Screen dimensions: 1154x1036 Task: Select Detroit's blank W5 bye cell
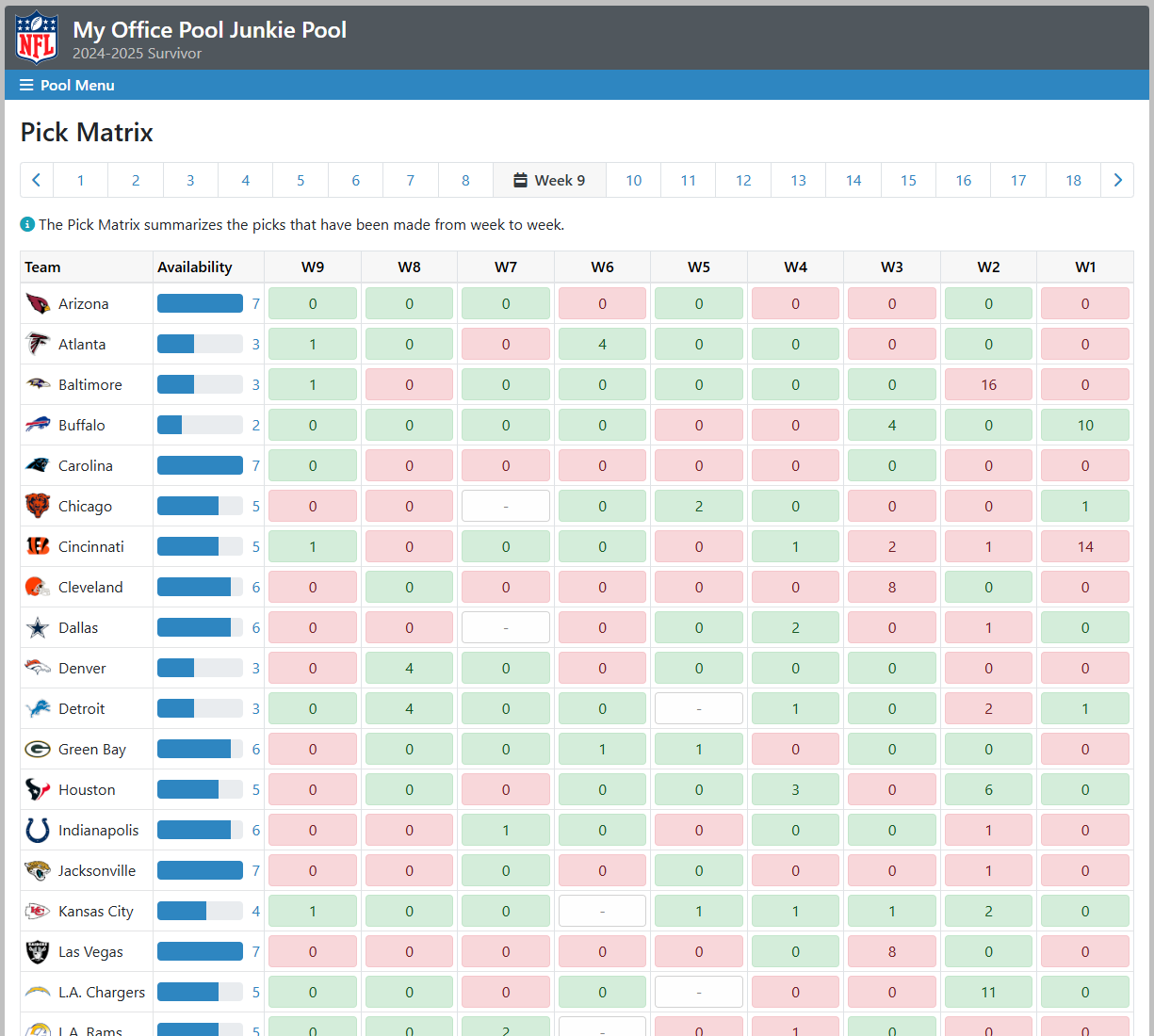(x=699, y=709)
